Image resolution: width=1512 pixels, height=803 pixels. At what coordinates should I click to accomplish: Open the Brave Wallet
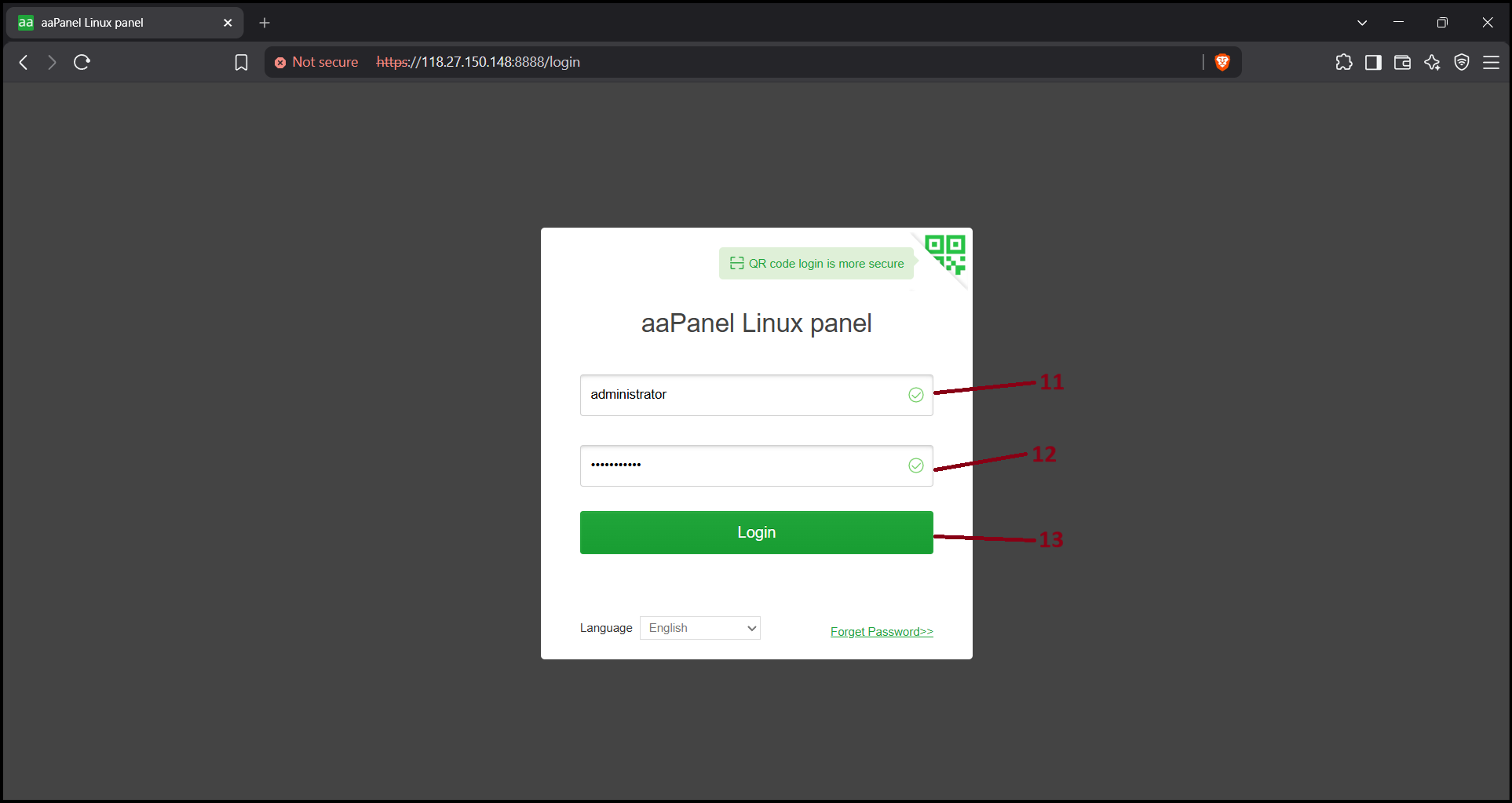click(x=1402, y=62)
